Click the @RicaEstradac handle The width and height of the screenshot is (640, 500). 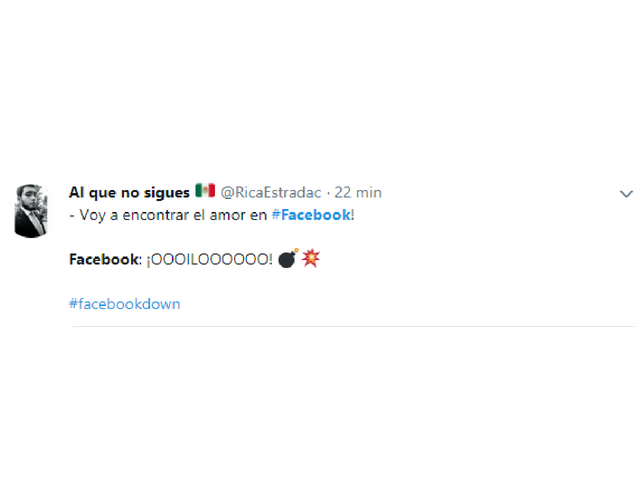(x=271, y=193)
